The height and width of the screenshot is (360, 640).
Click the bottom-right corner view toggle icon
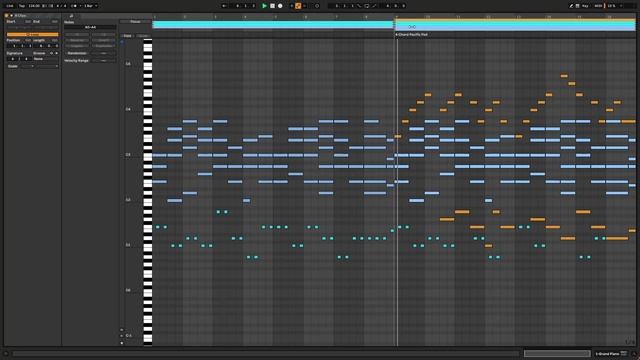click(x=634, y=353)
